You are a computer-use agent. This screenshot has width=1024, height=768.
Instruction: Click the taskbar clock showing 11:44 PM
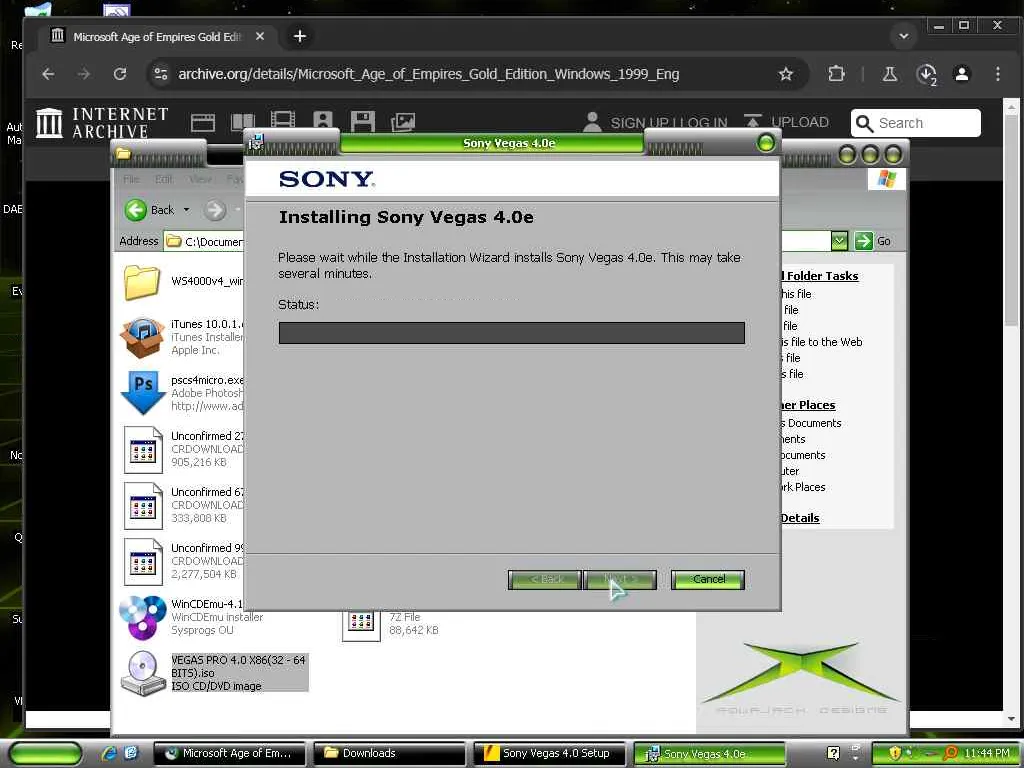pyautogui.click(x=986, y=753)
